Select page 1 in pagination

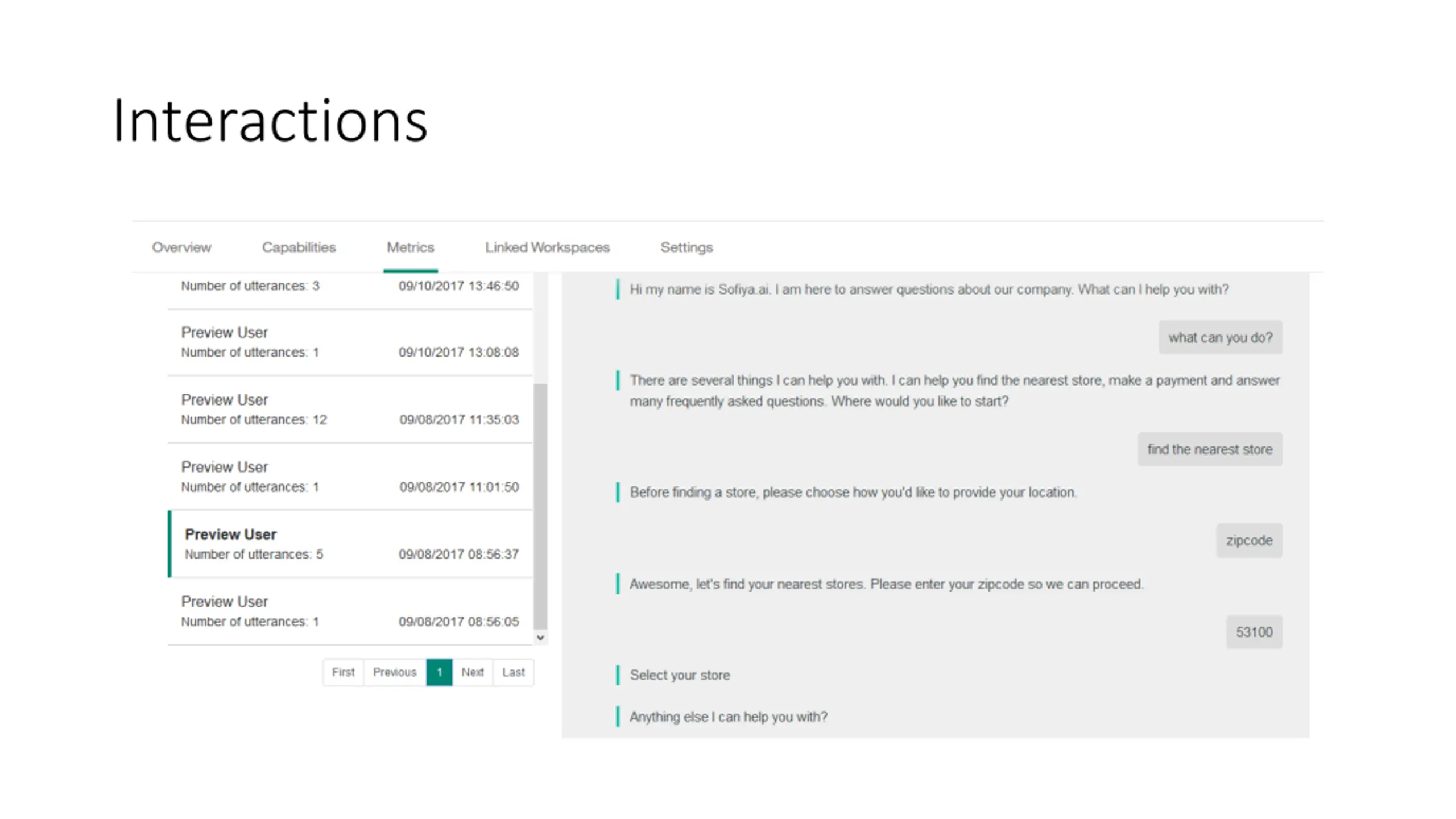(x=439, y=672)
